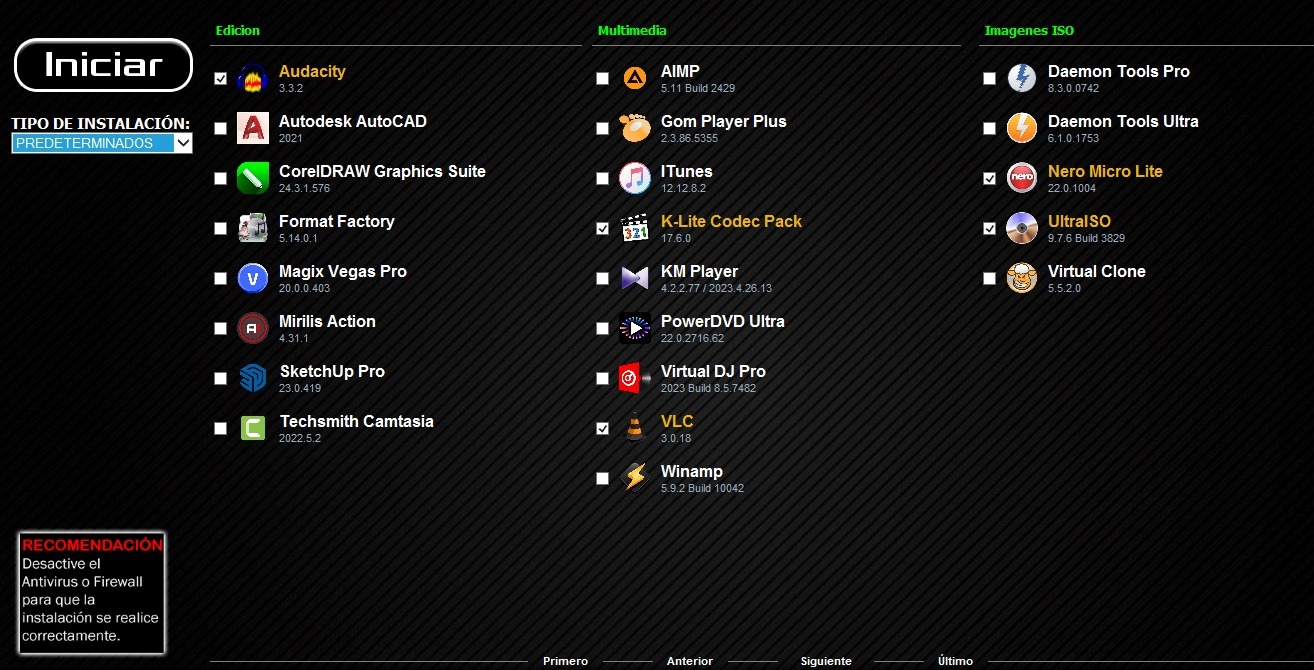1314x670 pixels.
Task: Open the Tipo de Instalación dropdown
Action: pos(102,143)
